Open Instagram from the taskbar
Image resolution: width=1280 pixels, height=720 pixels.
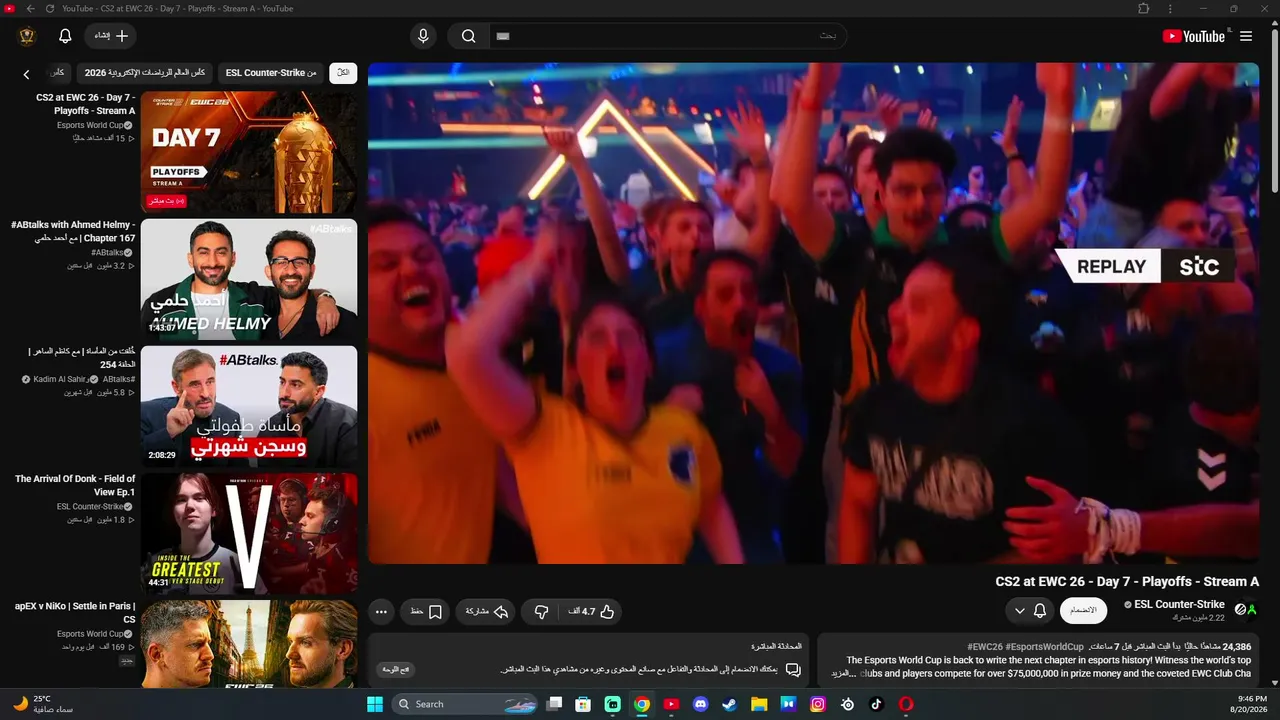818,704
